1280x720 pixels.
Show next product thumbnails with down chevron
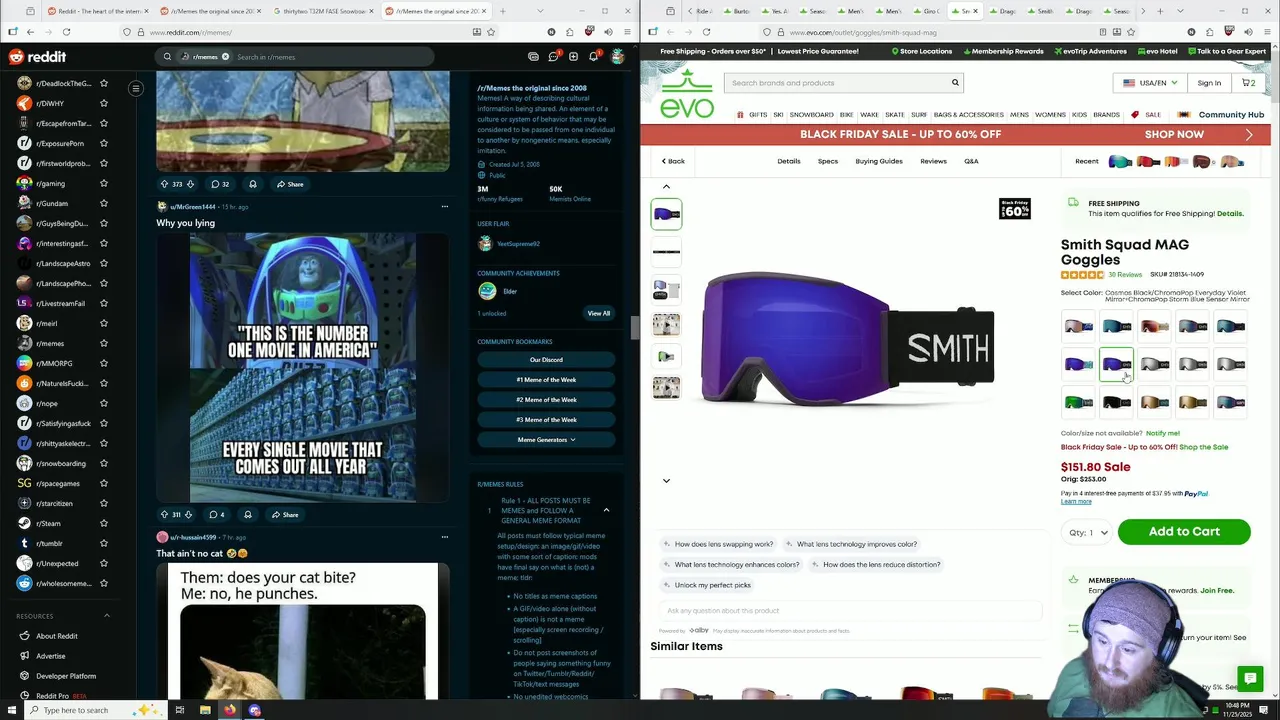(666, 481)
